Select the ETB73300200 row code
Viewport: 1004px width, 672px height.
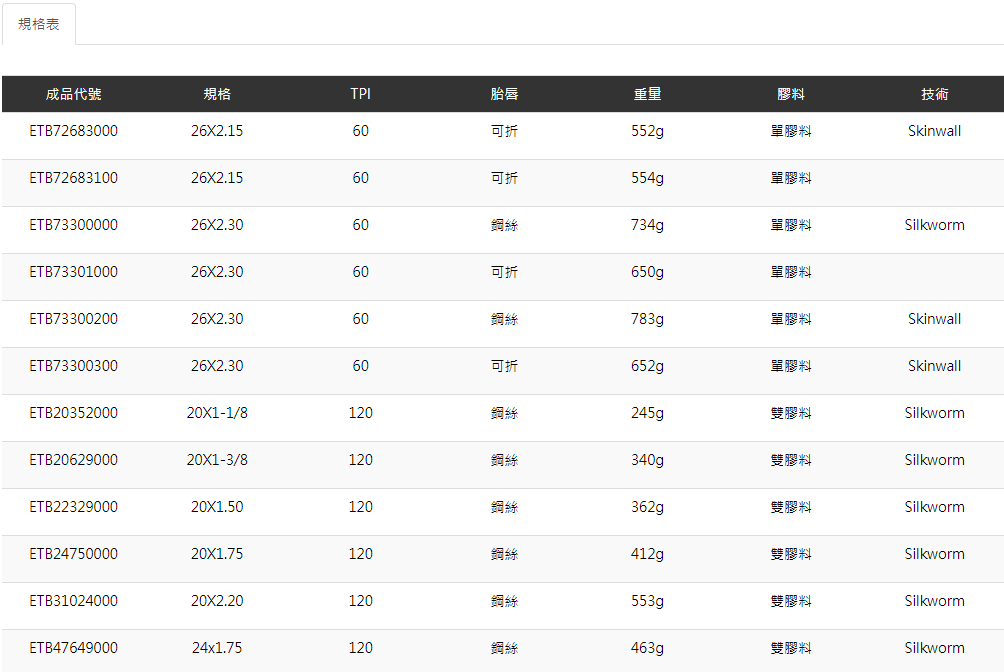click(x=73, y=319)
